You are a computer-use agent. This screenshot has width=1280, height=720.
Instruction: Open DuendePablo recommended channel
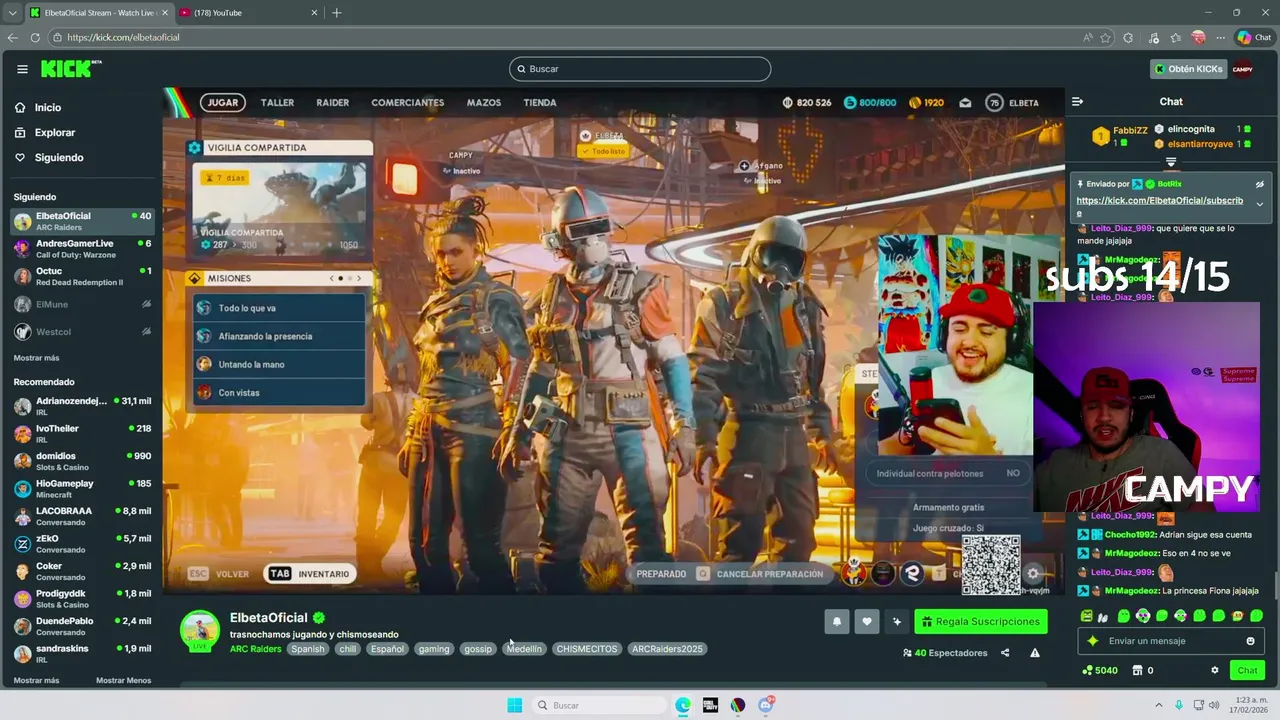(x=82, y=626)
